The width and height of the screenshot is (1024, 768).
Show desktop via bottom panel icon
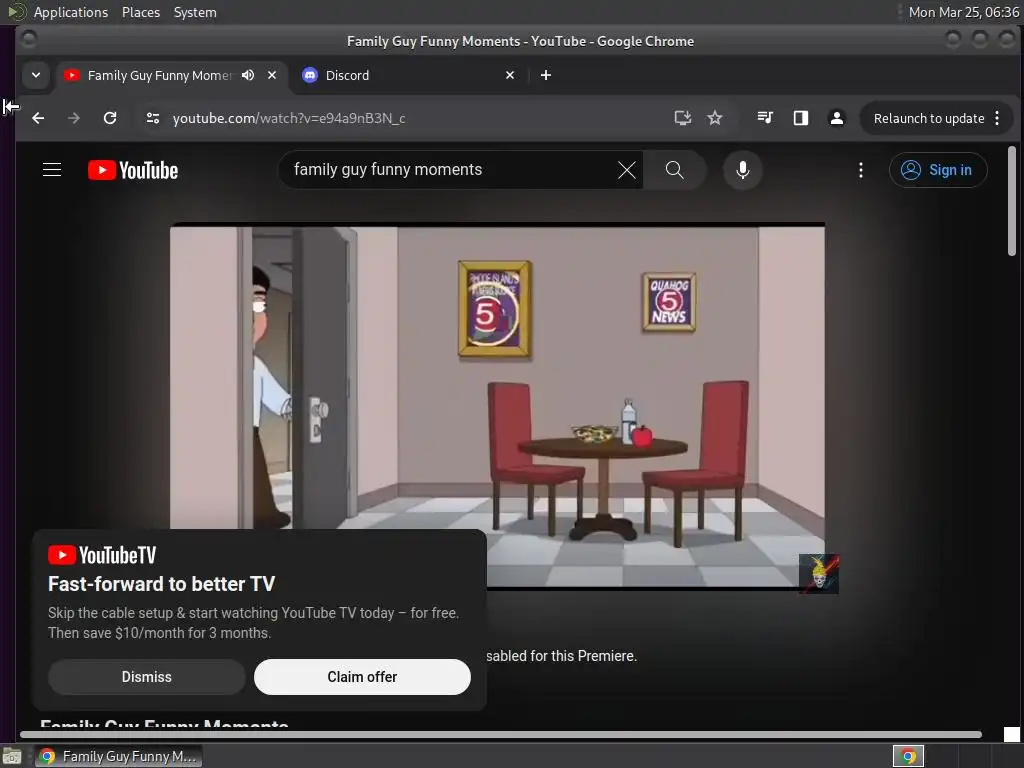(x=12, y=756)
